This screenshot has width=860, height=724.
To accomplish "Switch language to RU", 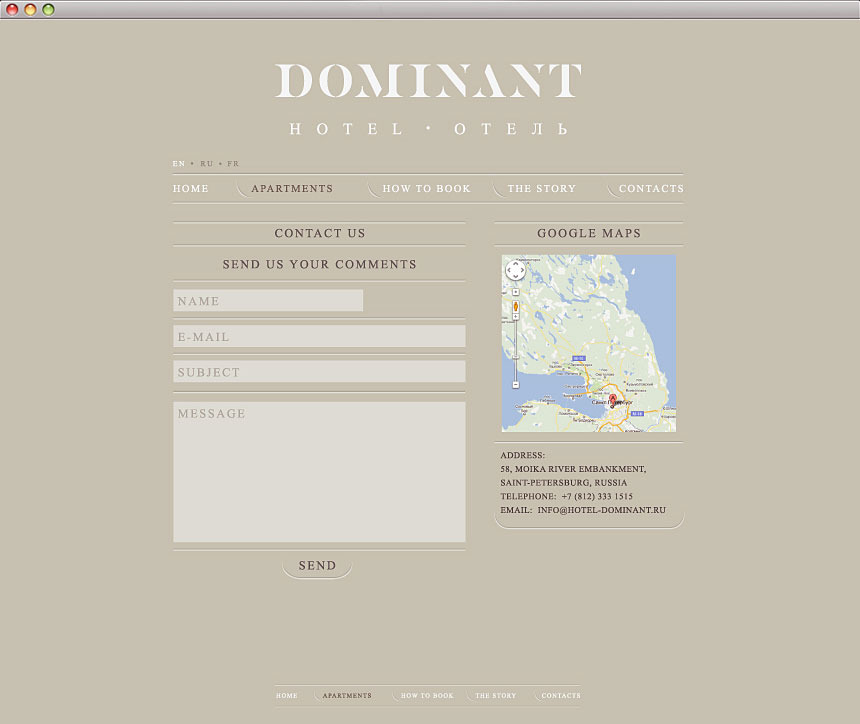I will [x=207, y=163].
